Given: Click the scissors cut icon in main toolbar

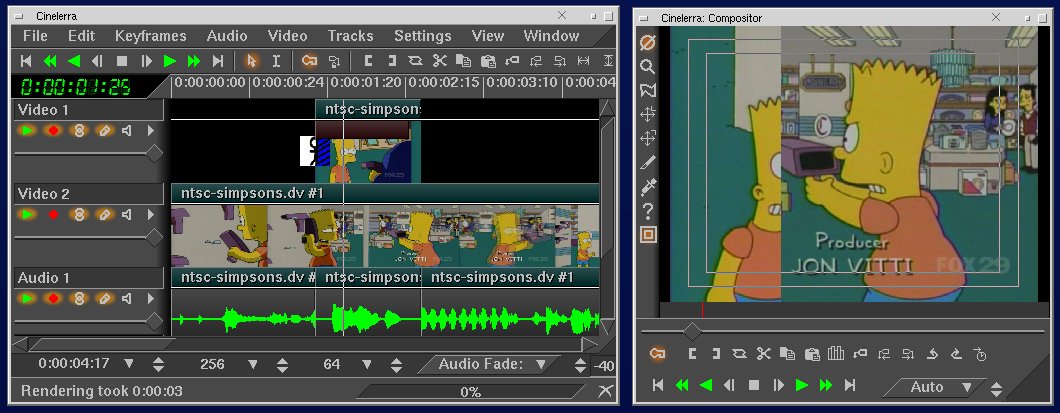Looking at the screenshot, I should pyautogui.click(x=439, y=61).
